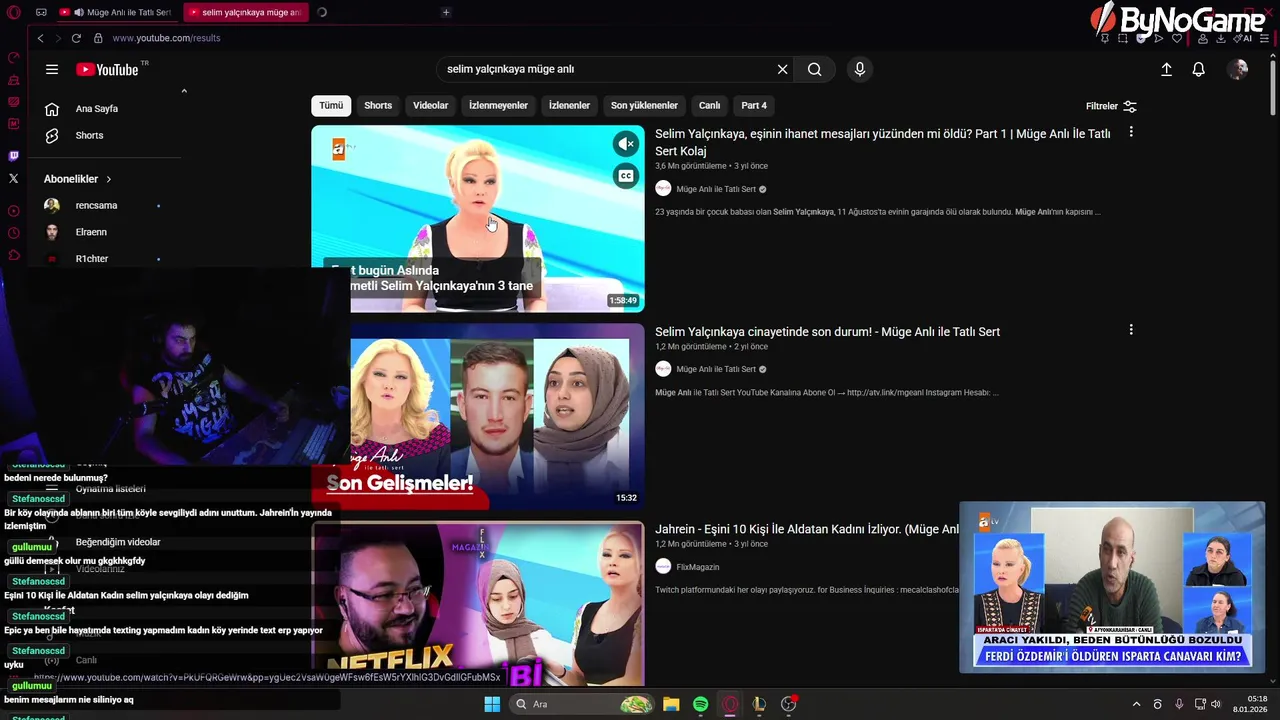Open the Windows taskbar search box

point(584,704)
